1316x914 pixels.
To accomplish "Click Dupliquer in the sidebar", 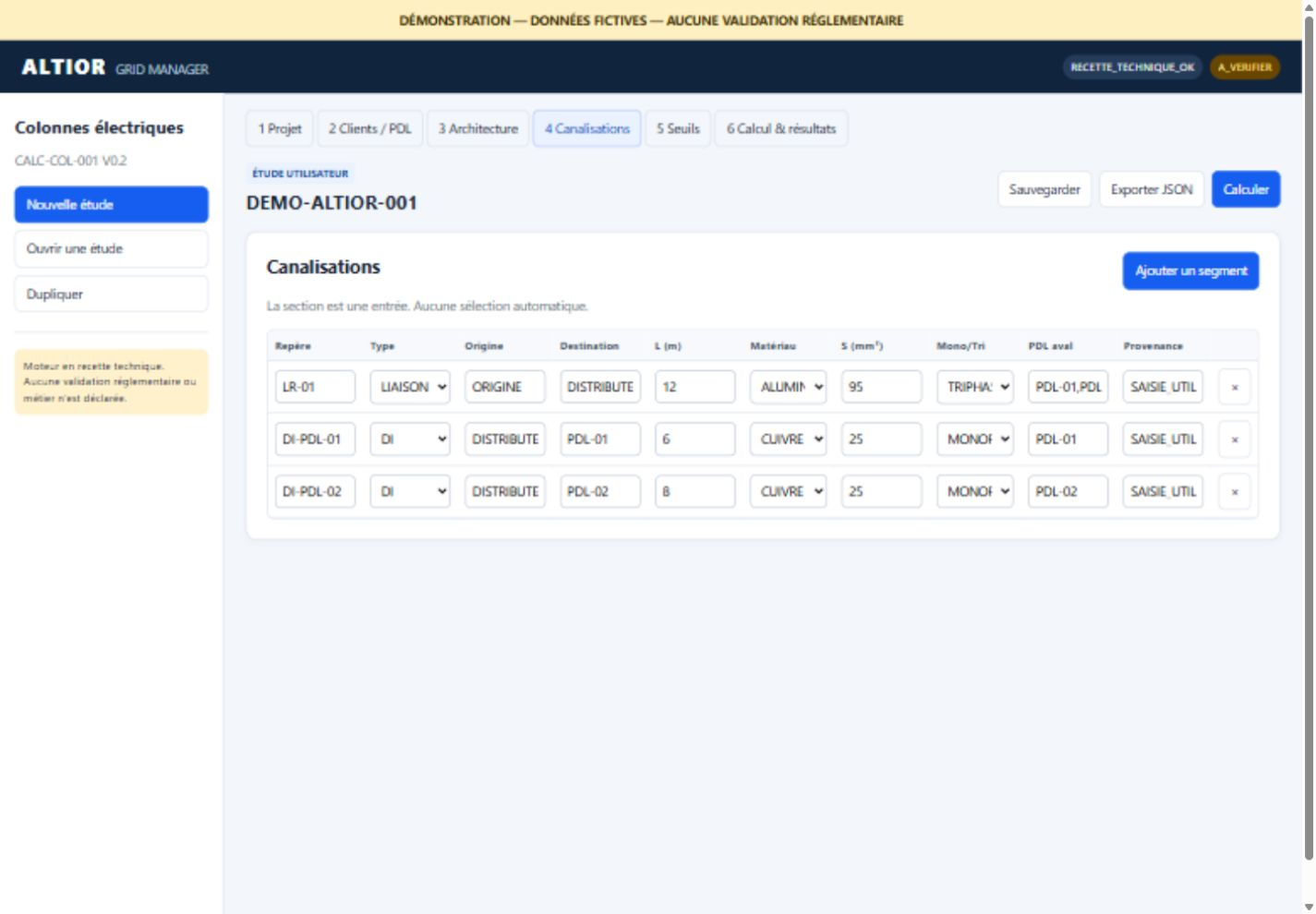I will click(x=112, y=294).
